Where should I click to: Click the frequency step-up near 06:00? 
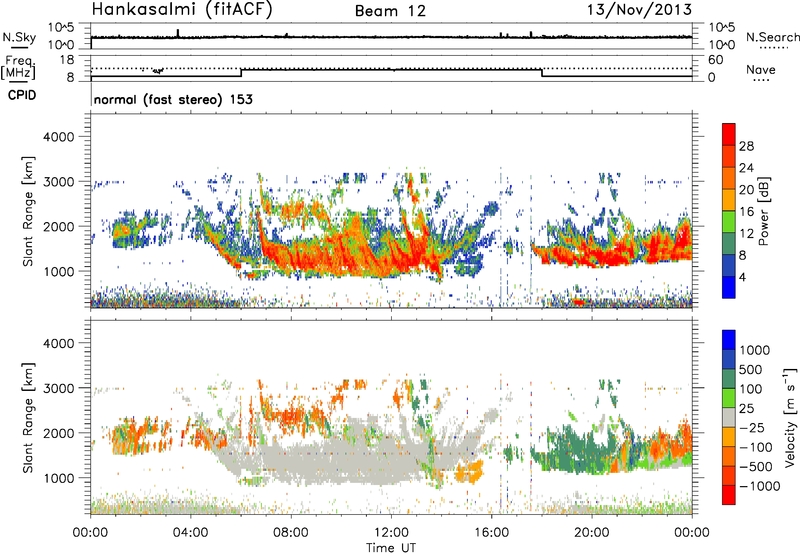point(241,72)
